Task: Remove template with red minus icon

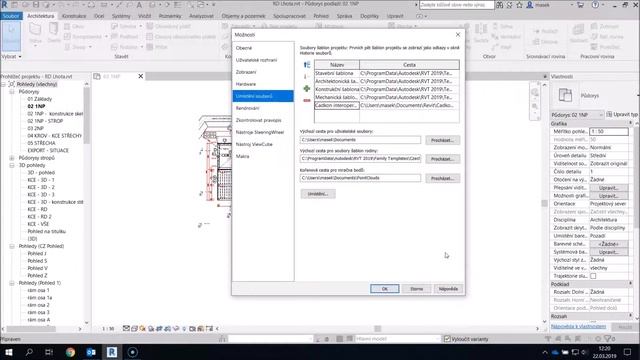Action: (307, 100)
